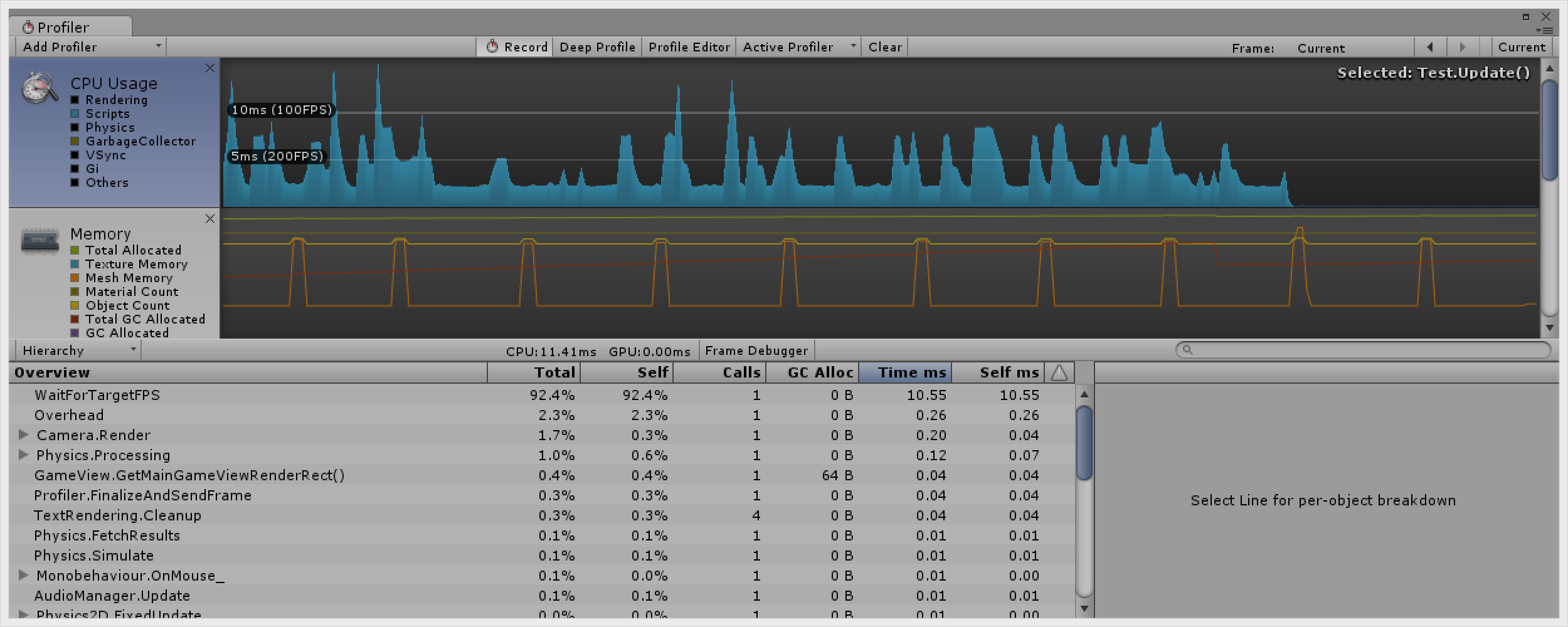
Task: Expand the Physics2D.FixedUpdate row
Action: [x=24, y=614]
